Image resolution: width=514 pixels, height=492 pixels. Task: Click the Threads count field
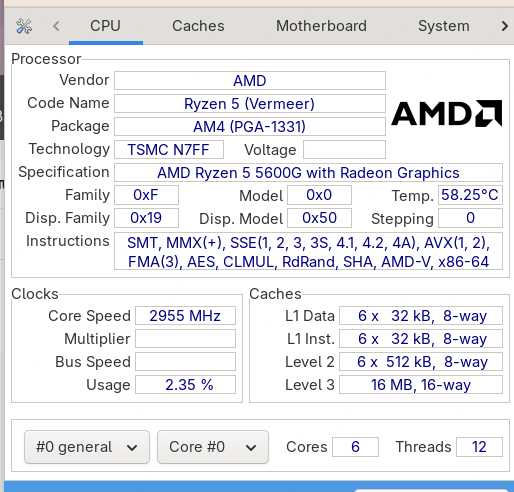479,447
